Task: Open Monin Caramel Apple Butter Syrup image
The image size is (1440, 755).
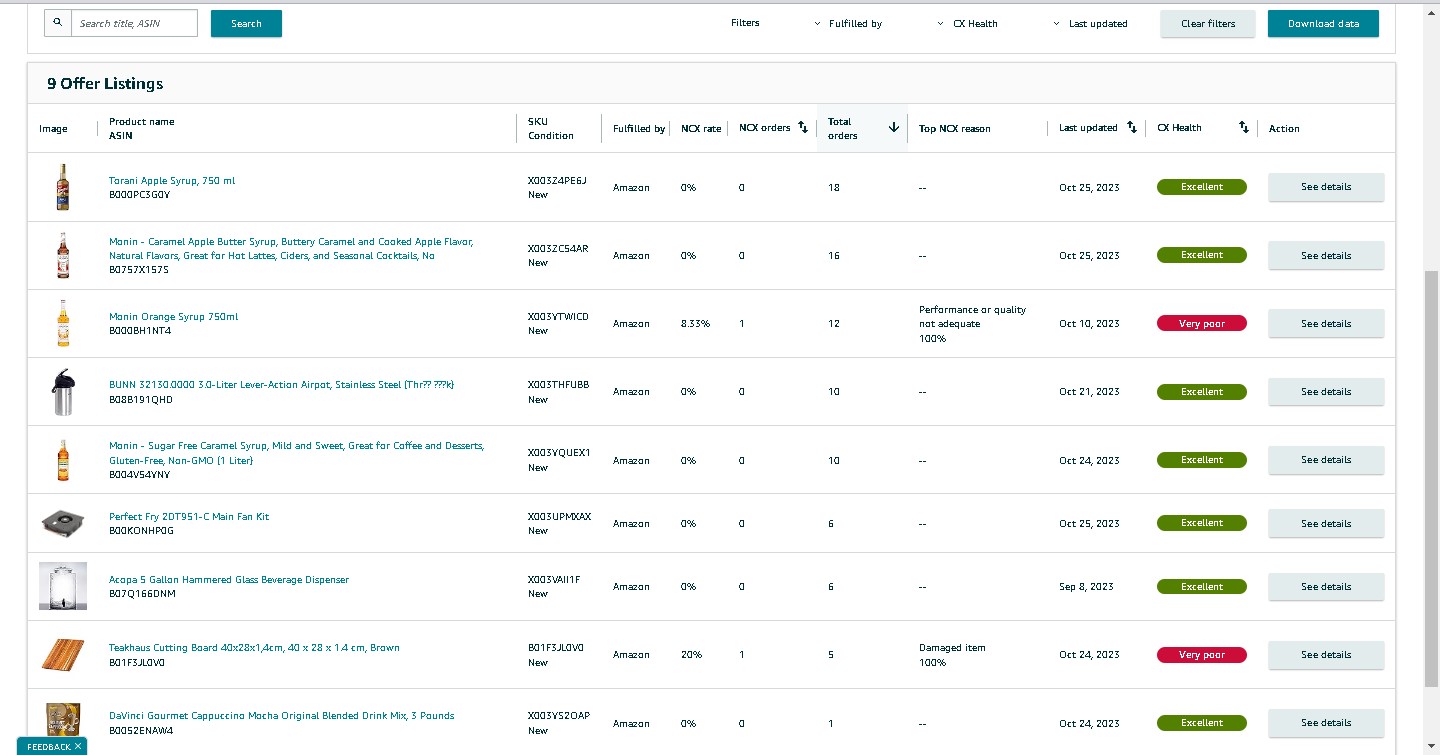Action: click(x=63, y=255)
